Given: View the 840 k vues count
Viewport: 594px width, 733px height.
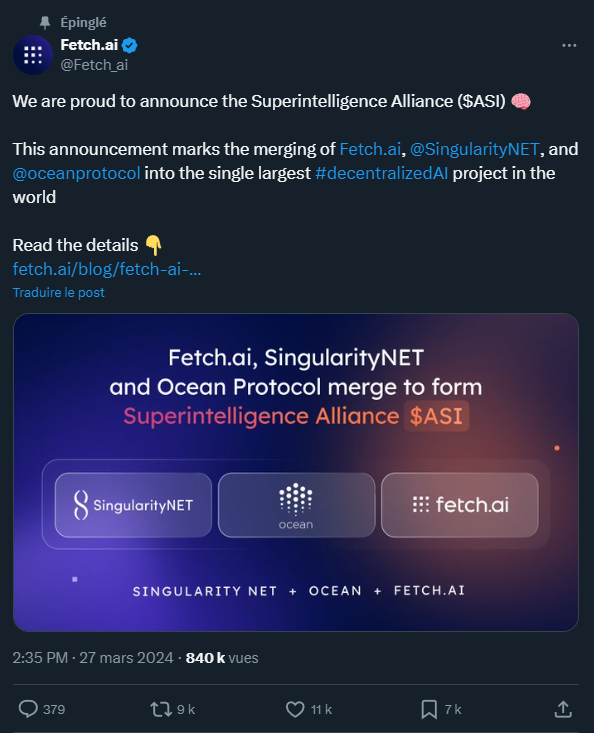Looking at the screenshot, I should [x=222, y=658].
